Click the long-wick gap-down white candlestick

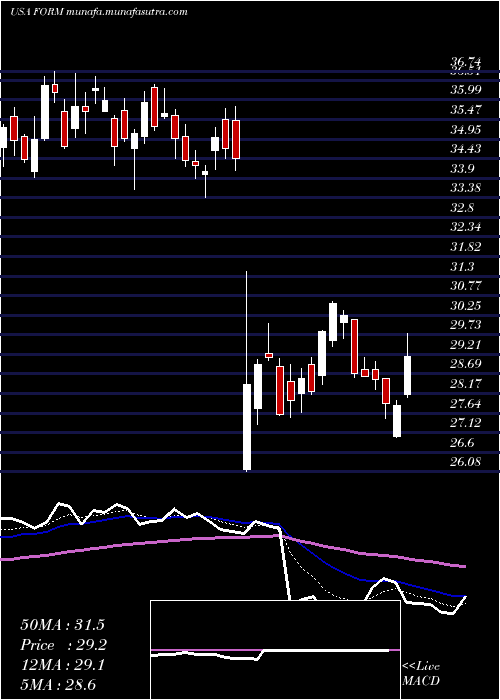(x=246, y=371)
